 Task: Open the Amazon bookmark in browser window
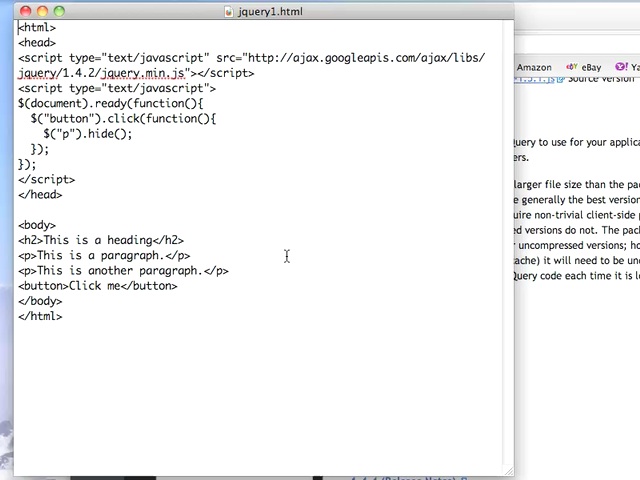tap(534, 67)
